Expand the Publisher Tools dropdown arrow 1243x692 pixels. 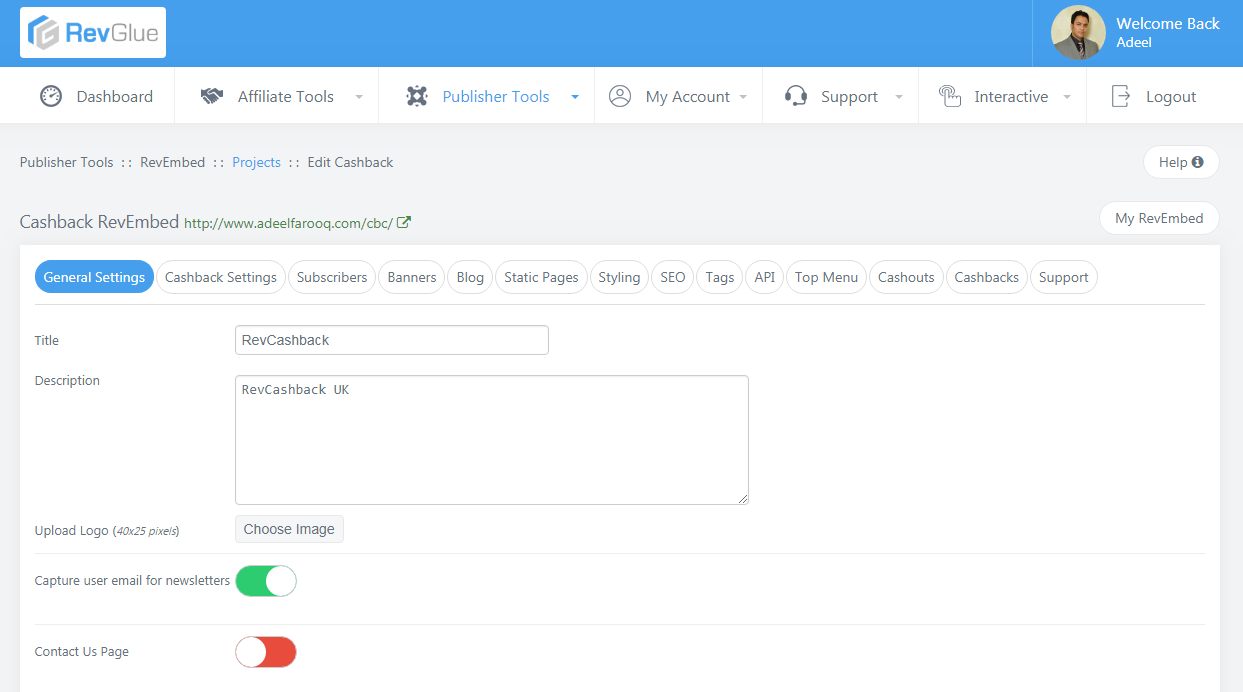[x=575, y=97]
